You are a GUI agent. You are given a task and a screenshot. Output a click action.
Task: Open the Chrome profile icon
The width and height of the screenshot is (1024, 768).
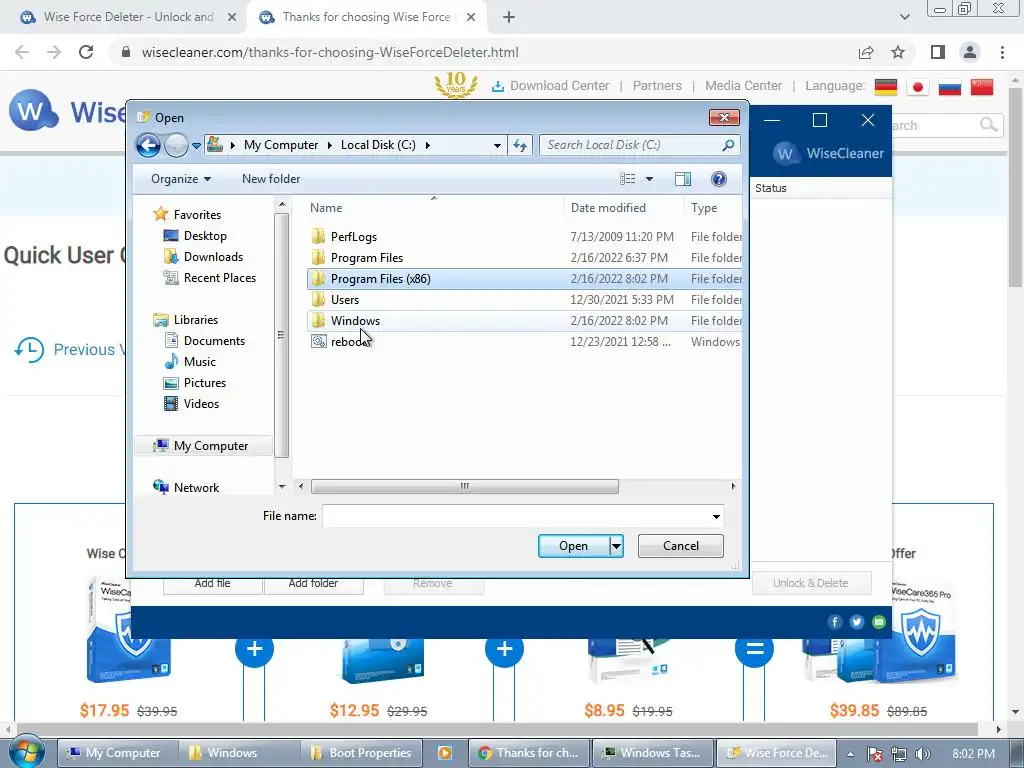pos(970,52)
